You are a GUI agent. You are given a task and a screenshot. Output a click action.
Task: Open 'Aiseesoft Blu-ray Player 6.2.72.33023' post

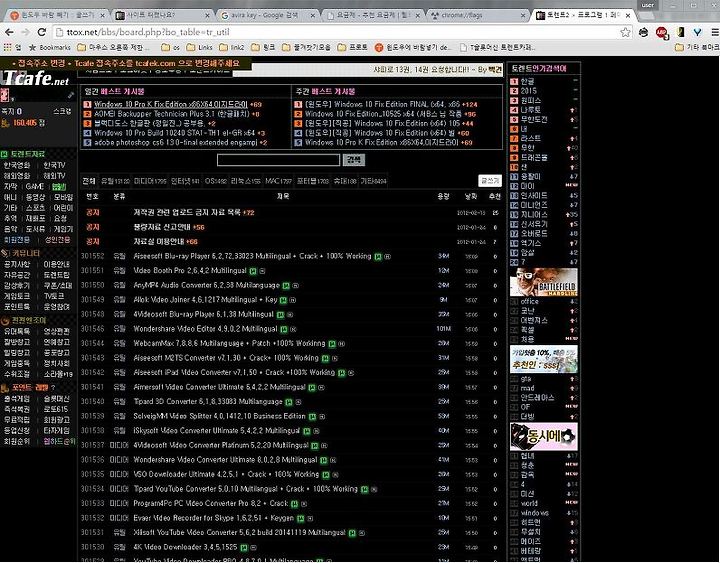(252, 256)
